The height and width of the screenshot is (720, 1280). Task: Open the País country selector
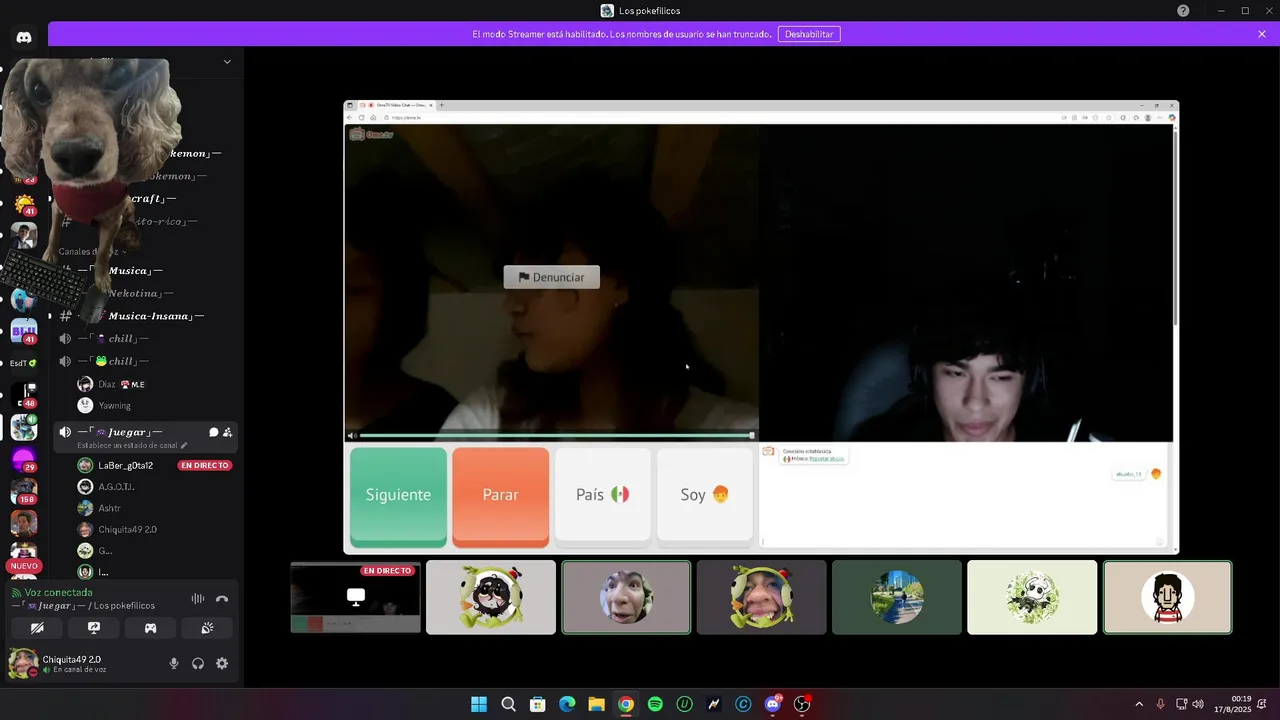603,495
